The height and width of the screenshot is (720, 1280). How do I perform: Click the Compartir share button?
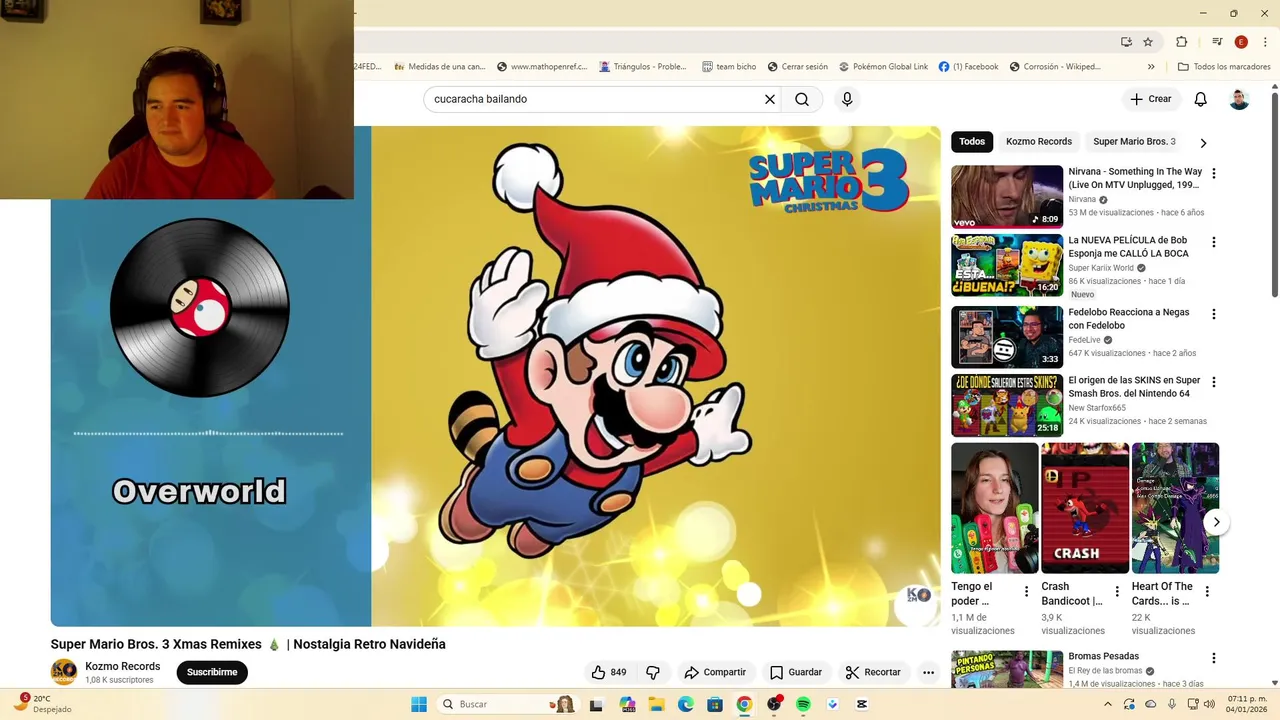click(715, 672)
